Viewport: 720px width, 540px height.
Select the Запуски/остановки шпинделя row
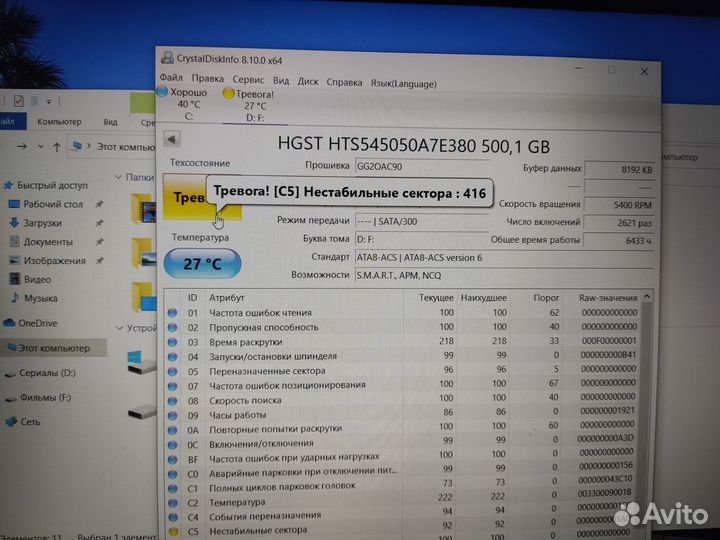coord(403,356)
